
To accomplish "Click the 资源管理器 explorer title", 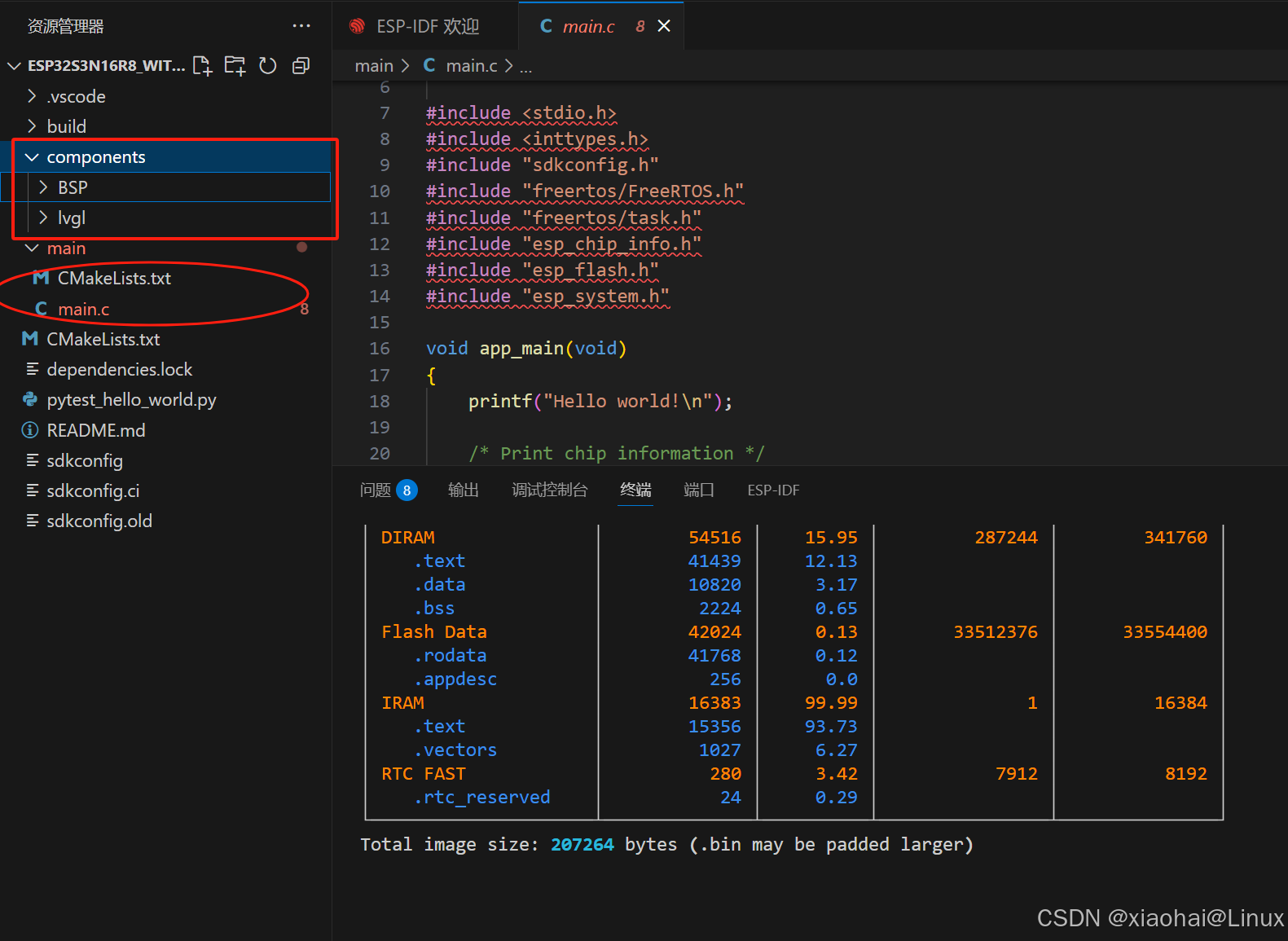I will (66, 26).
